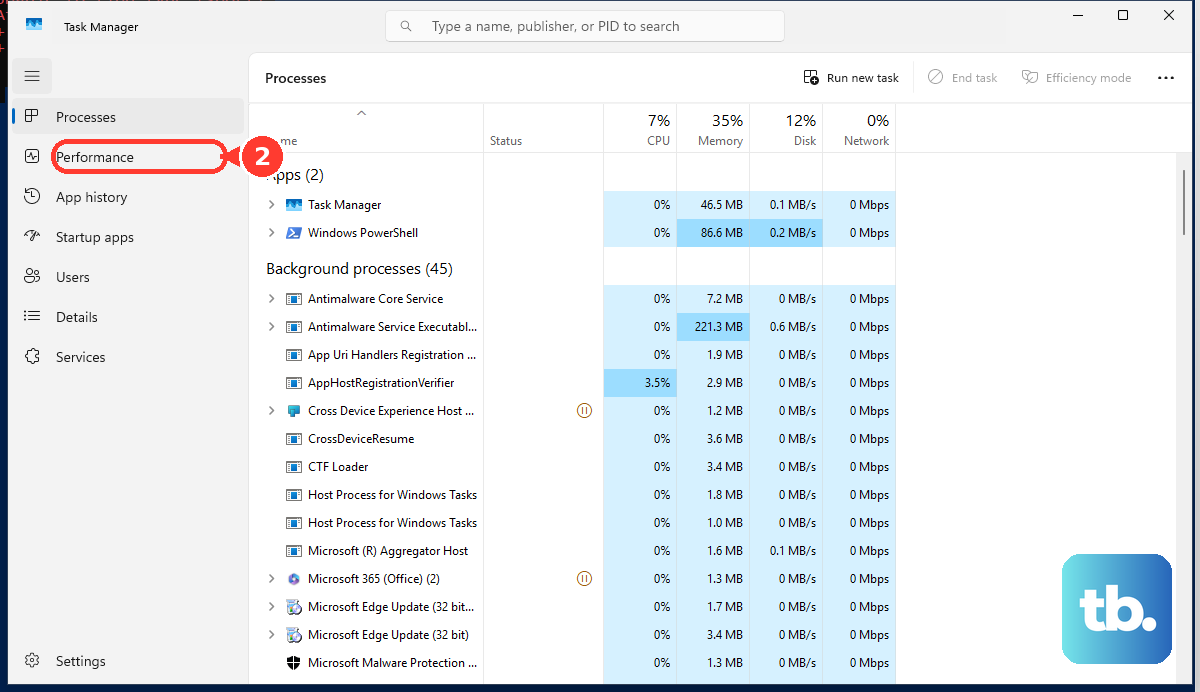Sort by the Disk column header
Image resolution: width=1200 pixels, height=692 pixels.
click(x=786, y=129)
